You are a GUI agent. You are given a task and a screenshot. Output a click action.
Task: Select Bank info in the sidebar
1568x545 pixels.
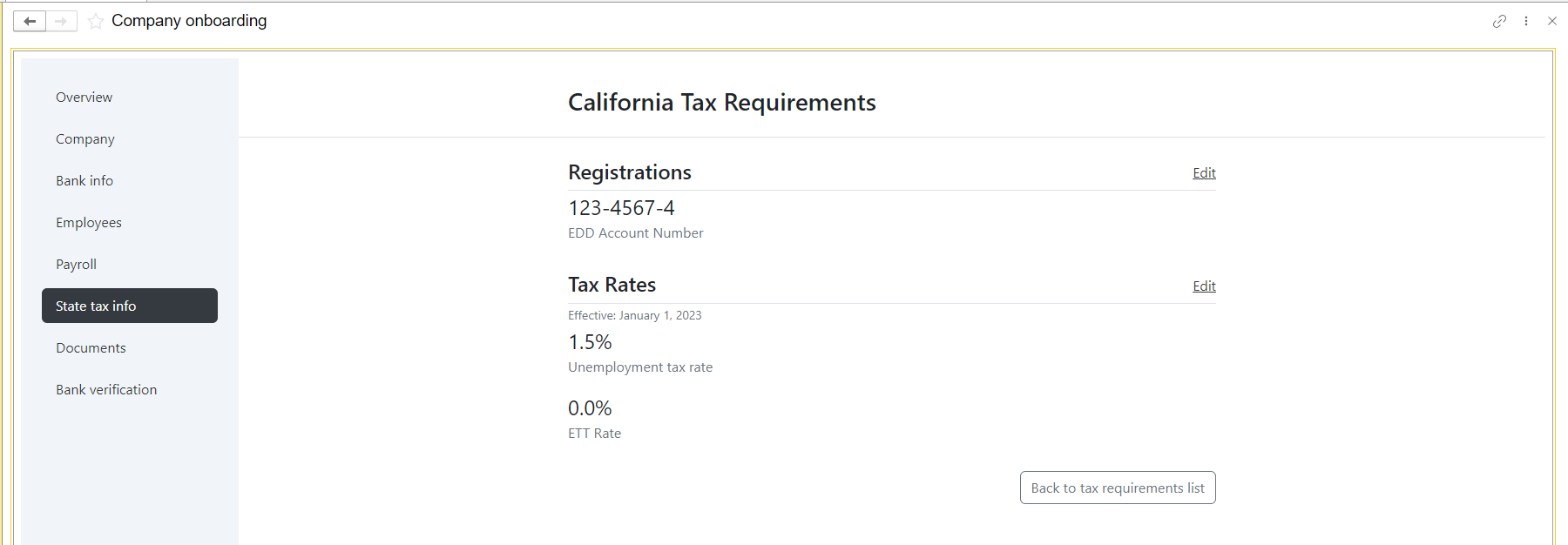pyautogui.click(x=84, y=180)
